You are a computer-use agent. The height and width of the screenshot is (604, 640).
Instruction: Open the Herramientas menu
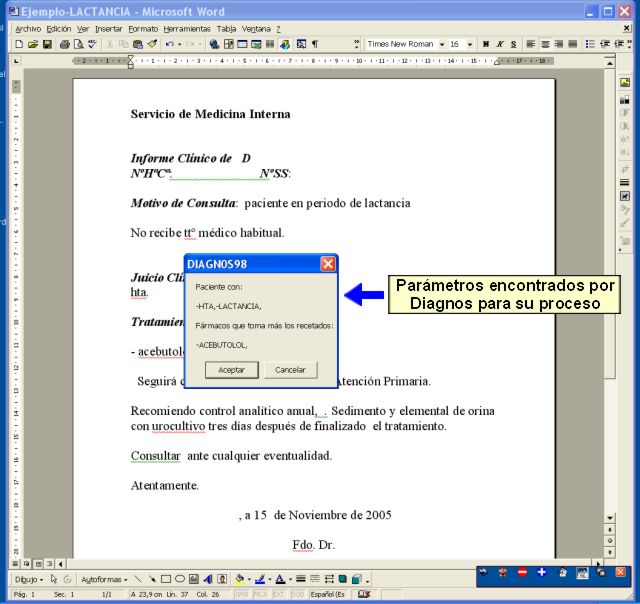click(187, 29)
